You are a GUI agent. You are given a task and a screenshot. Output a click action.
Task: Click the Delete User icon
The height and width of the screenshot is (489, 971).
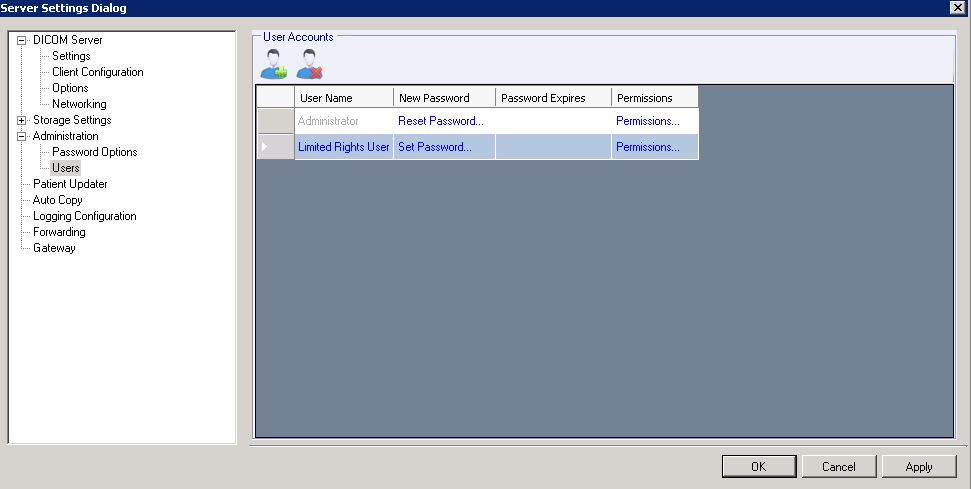point(309,64)
